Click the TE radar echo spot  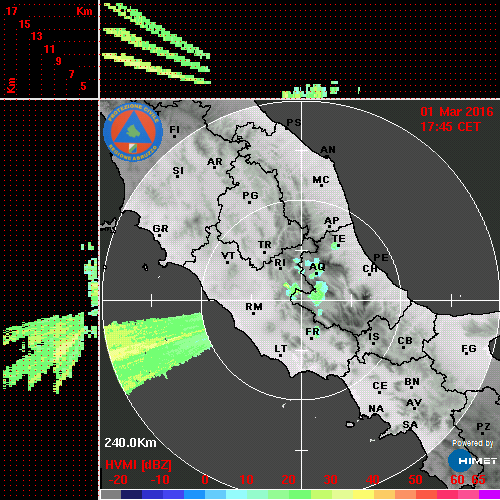coord(335,247)
